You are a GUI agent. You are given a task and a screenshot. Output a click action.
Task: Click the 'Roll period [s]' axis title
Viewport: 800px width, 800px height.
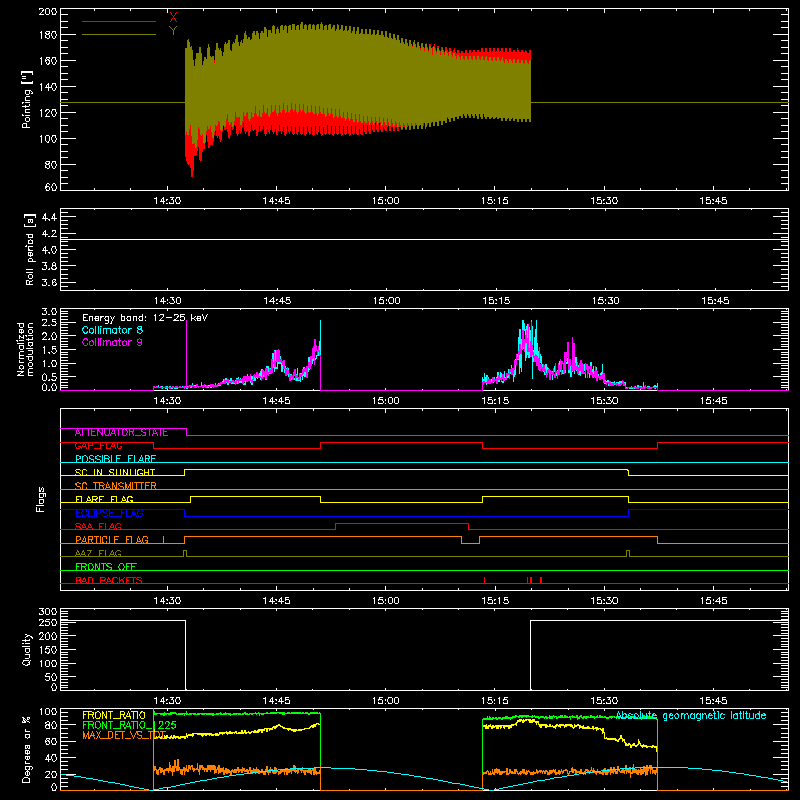30,249
